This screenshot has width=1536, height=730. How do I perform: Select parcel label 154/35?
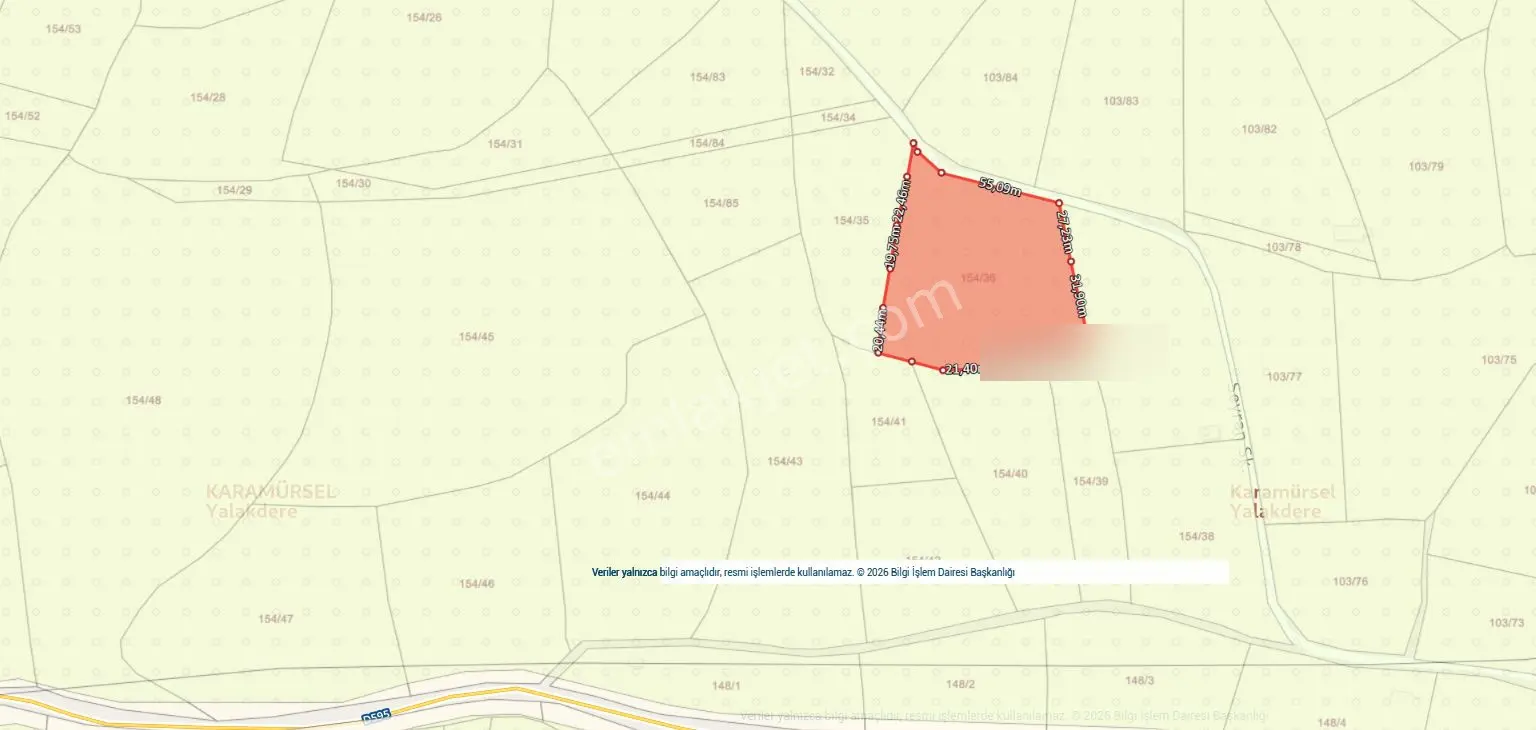[851, 220]
